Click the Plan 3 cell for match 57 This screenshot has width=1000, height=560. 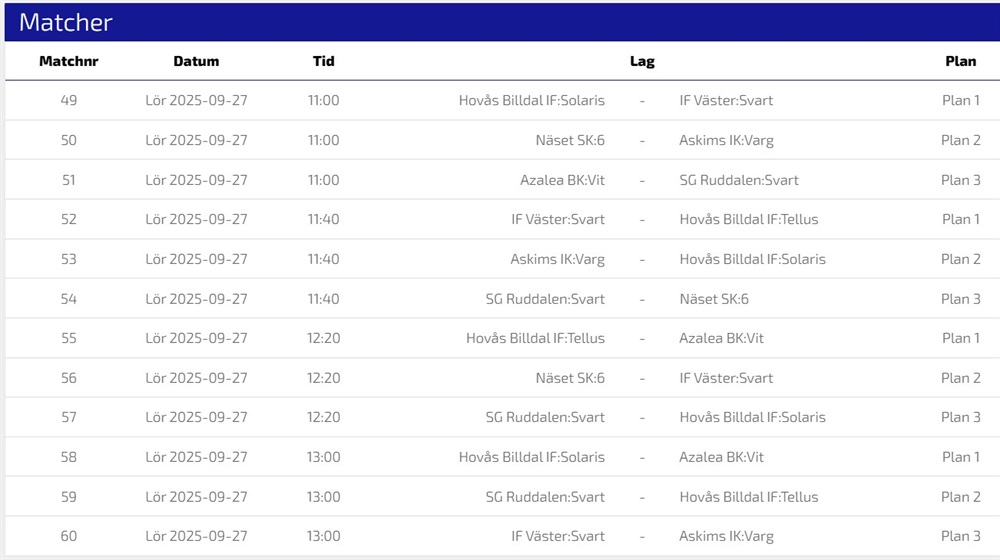[960, 417]
